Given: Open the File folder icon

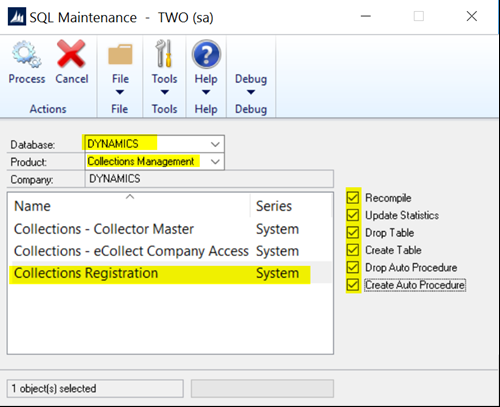Looking at the screenshot, I should pyautogui.click(x=120, y=54).
